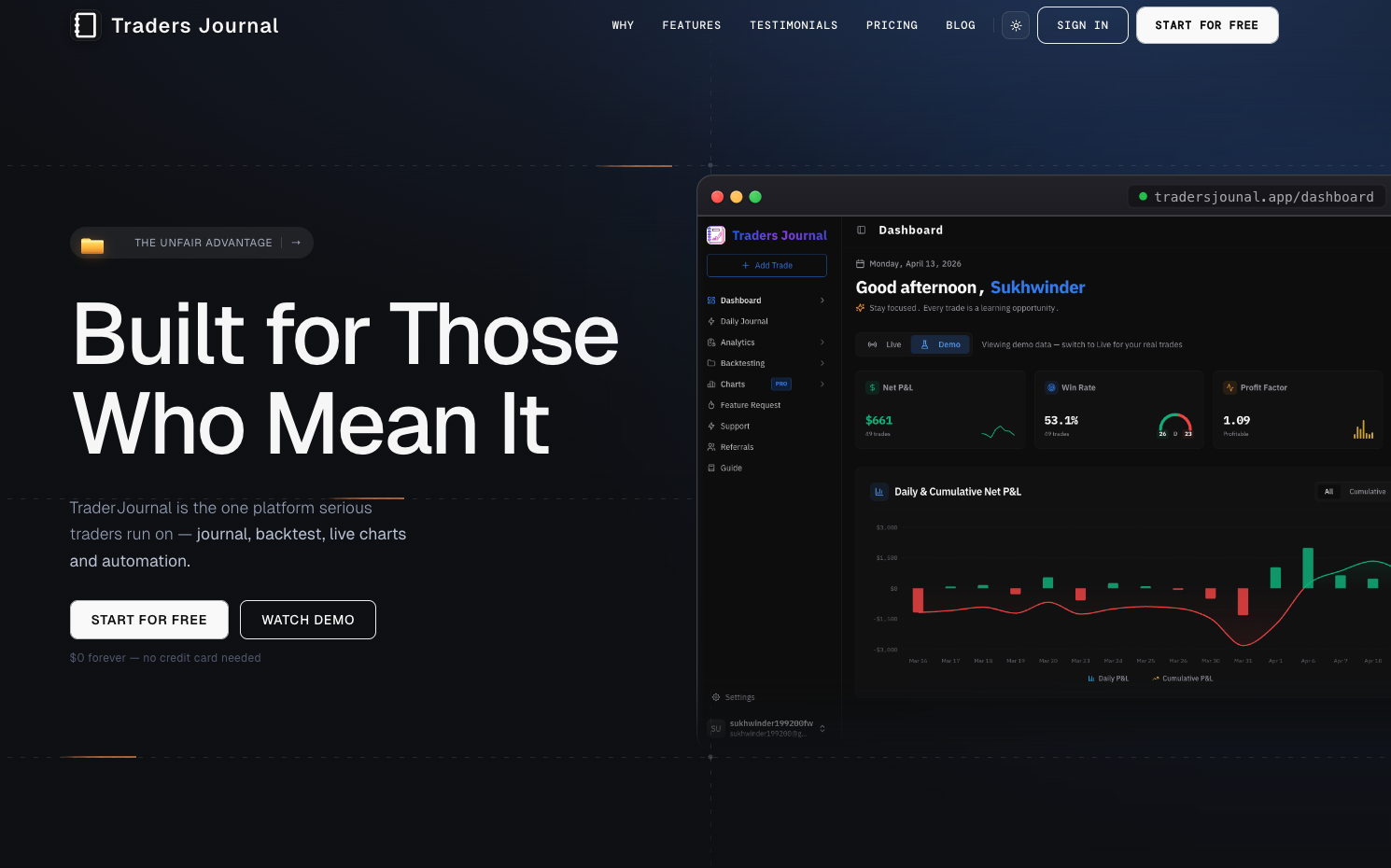The height and width of the screenshot is (868, 1391).
Task: Click the Win Rate gauge
Action: (x=1175, y=426)
